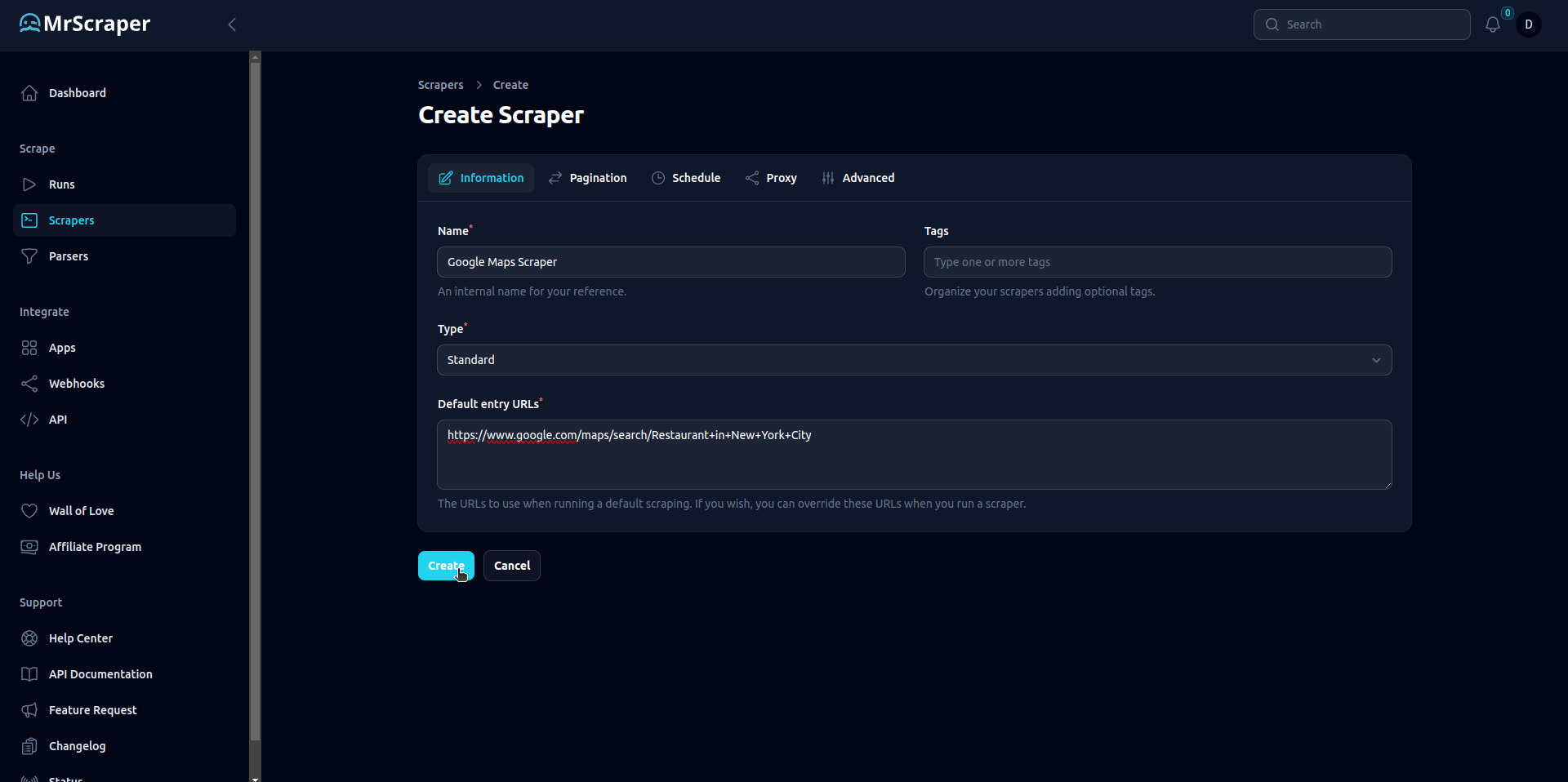Click the Webhooks share icon

click(29, 384)
